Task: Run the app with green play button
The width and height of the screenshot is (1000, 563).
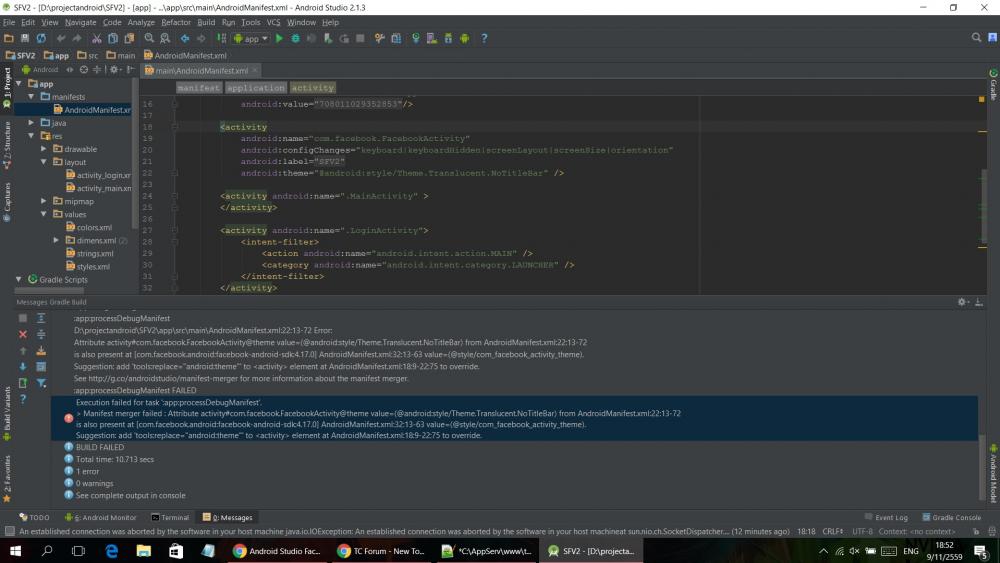Action: (279, 38)
